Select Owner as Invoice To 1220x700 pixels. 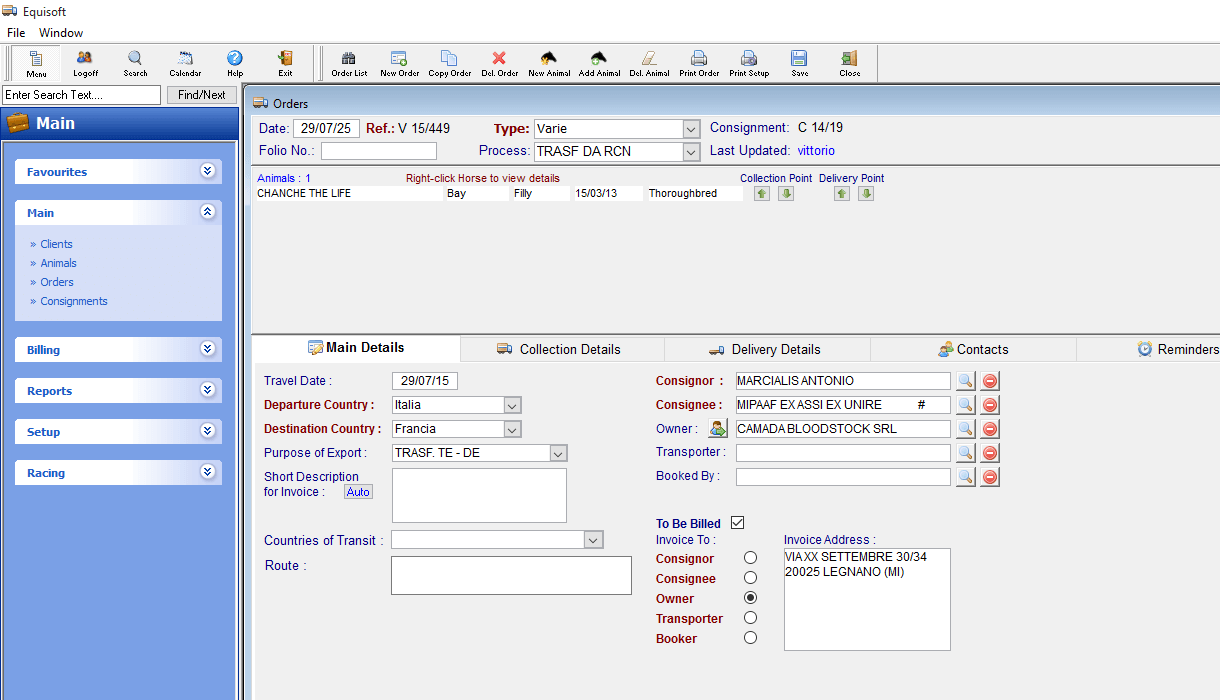coord(751,598)
